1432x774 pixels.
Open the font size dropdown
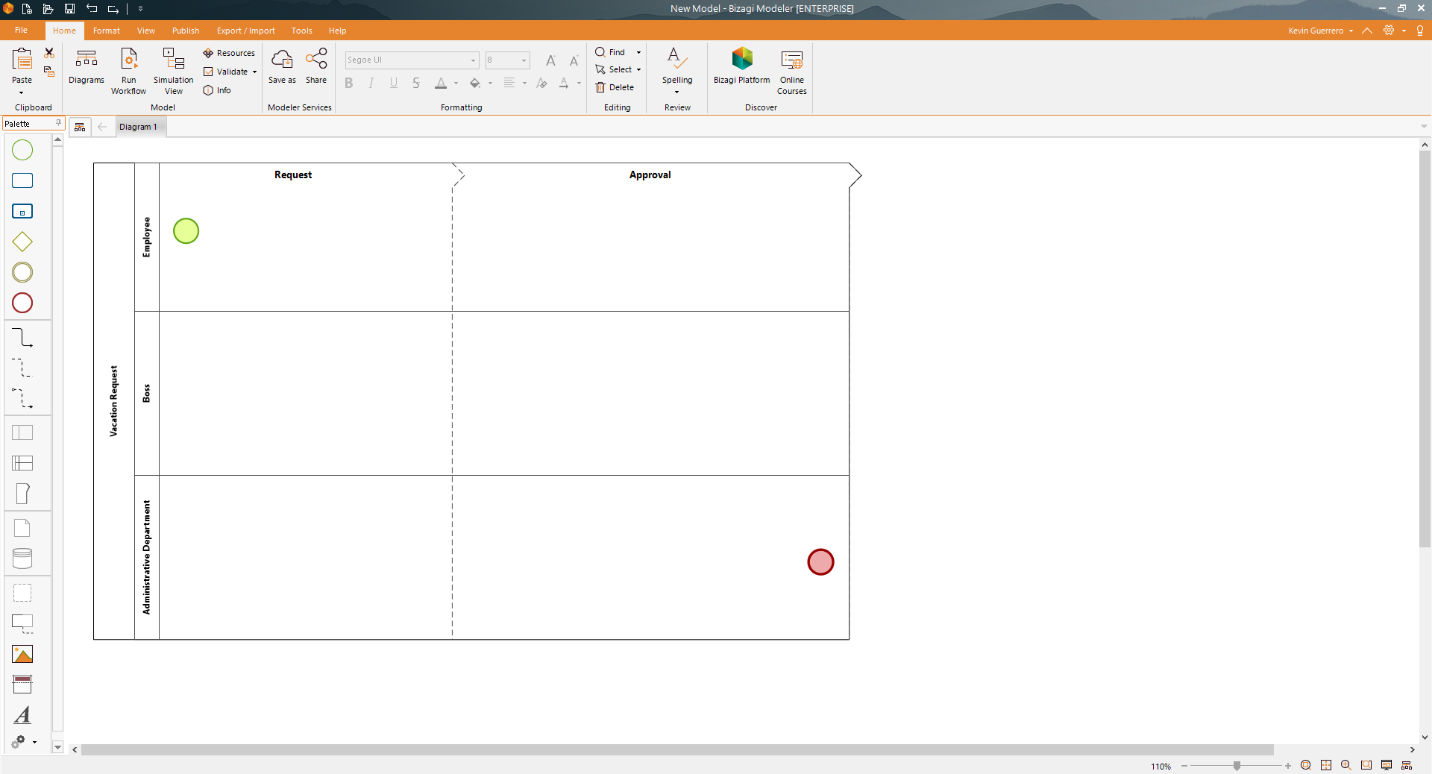point(524,60)
